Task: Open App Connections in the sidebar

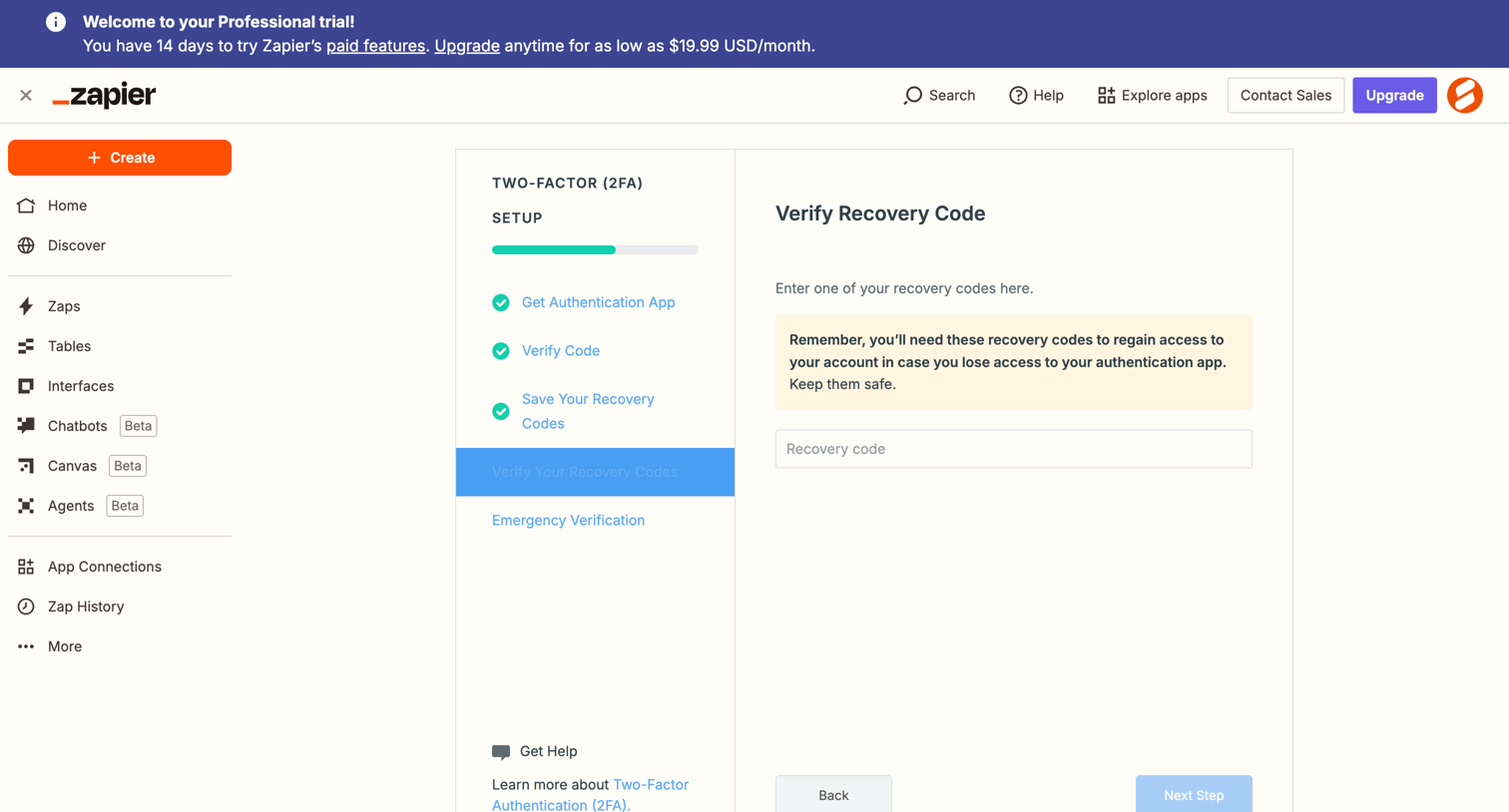Action: [120, 567]
